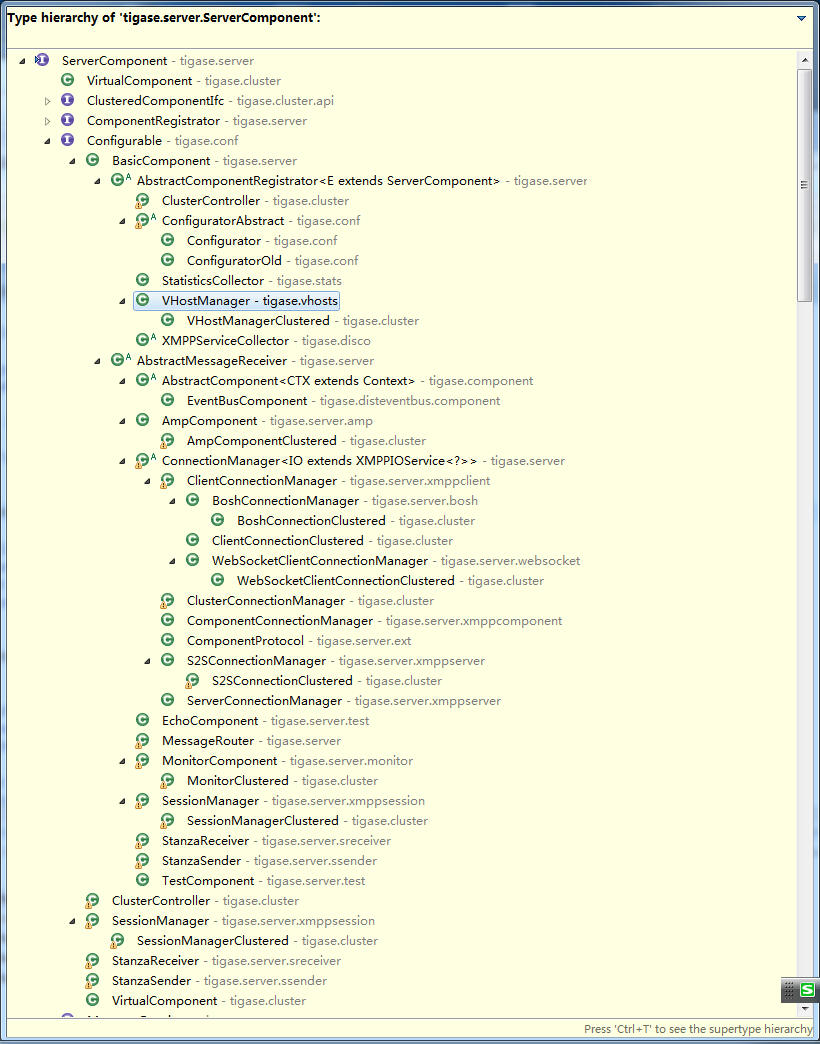Collapse the ConnectionManager subtree
The width and height of the screenshot is (820, 1044).
122,461
